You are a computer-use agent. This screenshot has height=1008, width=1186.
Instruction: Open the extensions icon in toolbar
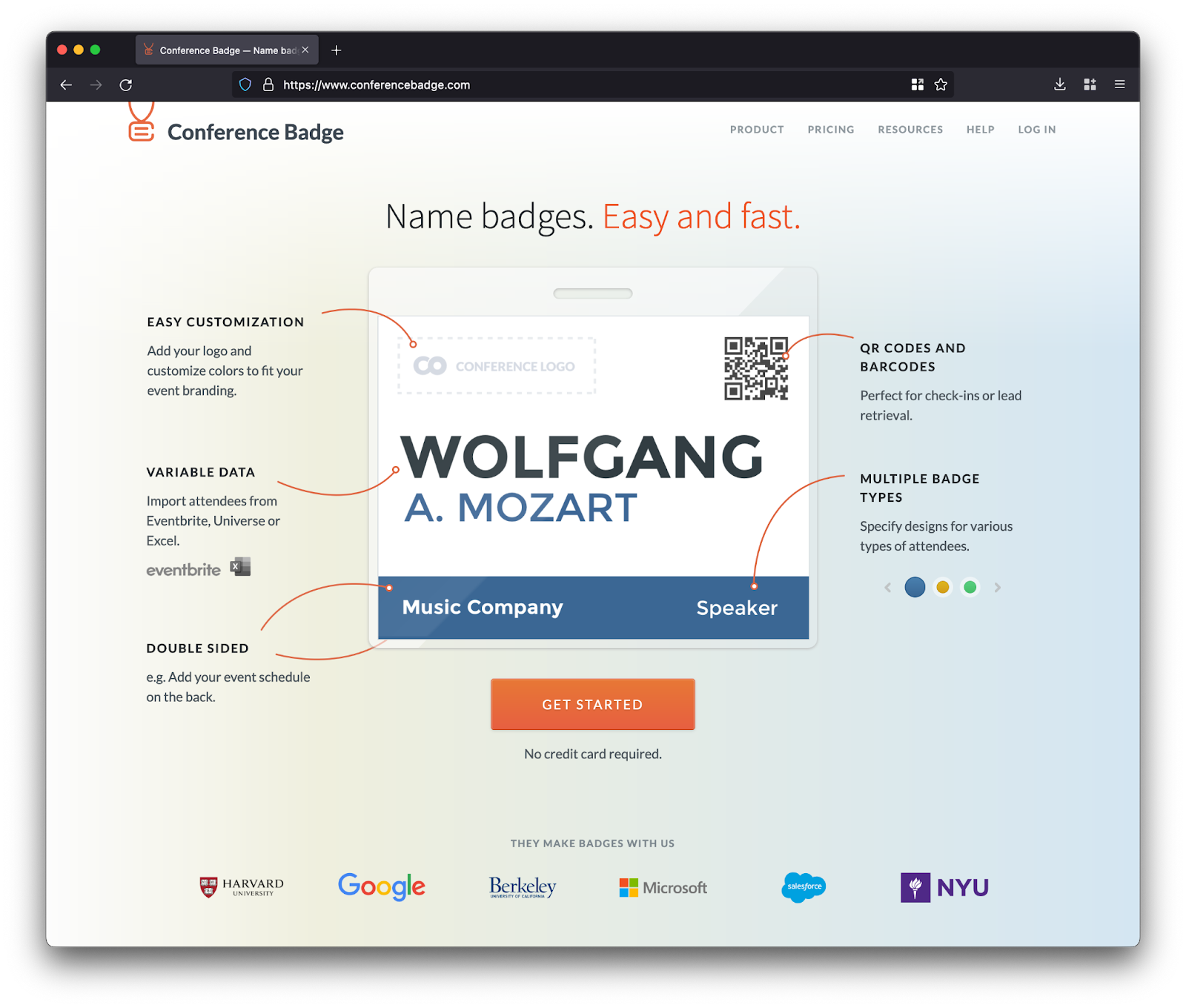pyautogui.click(x=1090, y=84)
